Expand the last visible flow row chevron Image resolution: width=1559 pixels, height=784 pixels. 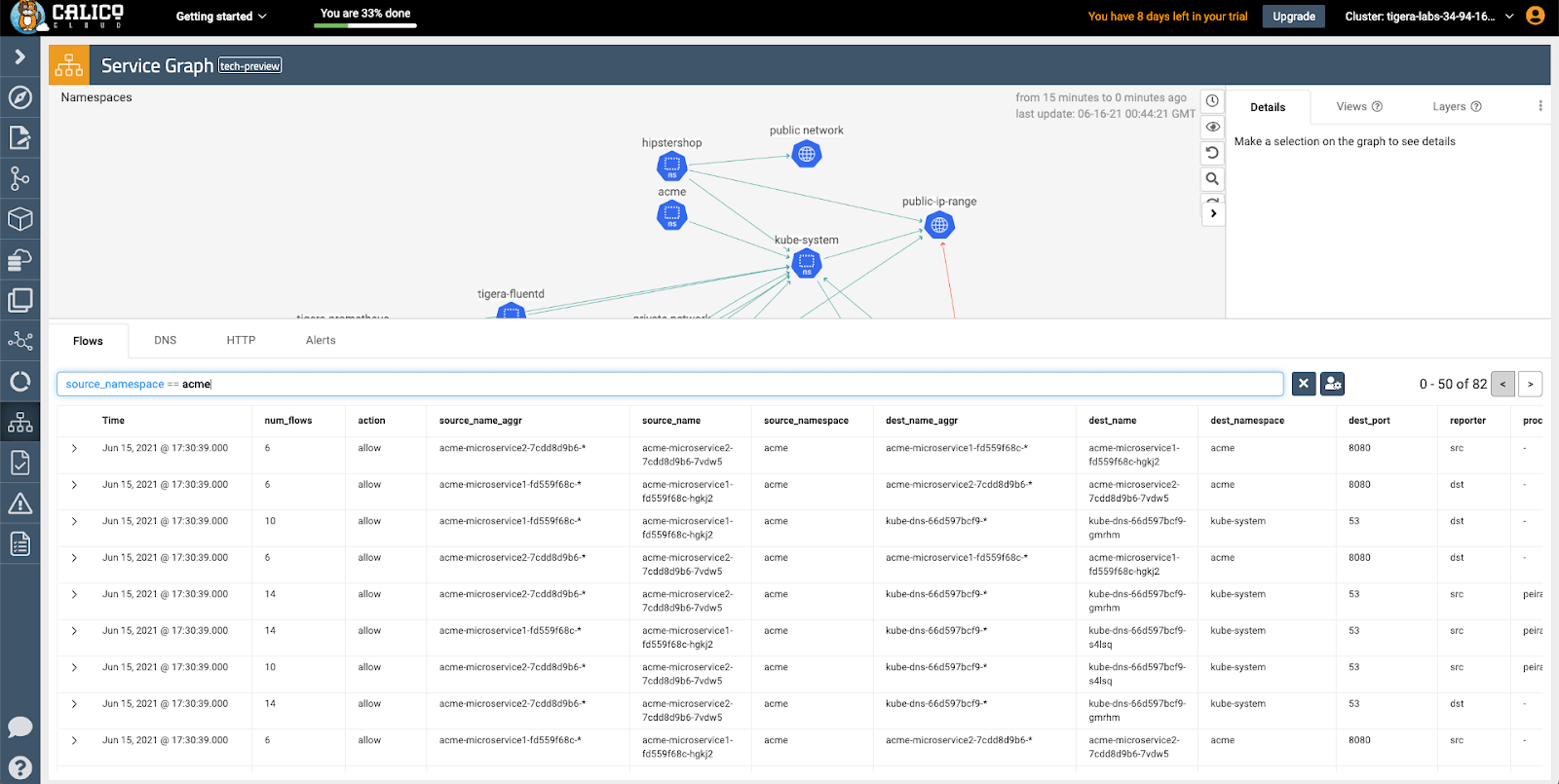pos(74,740)
